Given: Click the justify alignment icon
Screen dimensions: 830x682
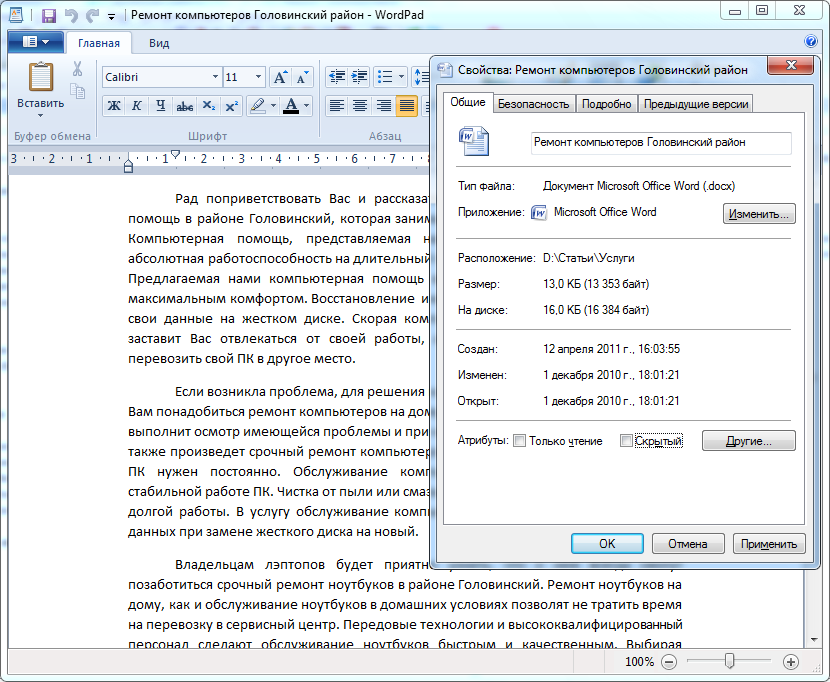Looking at the screenshot, I should point(406,106).
